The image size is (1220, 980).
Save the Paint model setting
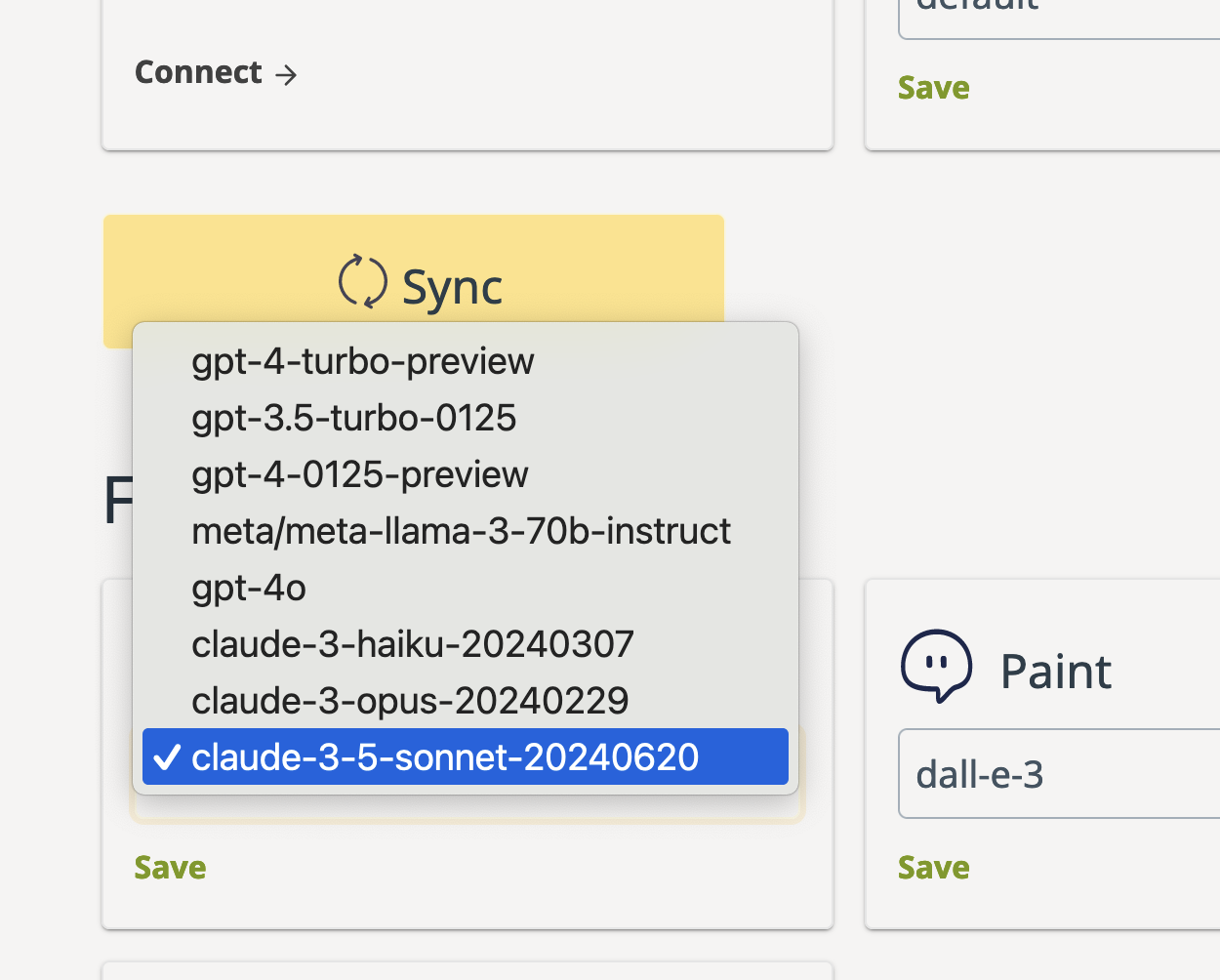click(x=933, y=868)
